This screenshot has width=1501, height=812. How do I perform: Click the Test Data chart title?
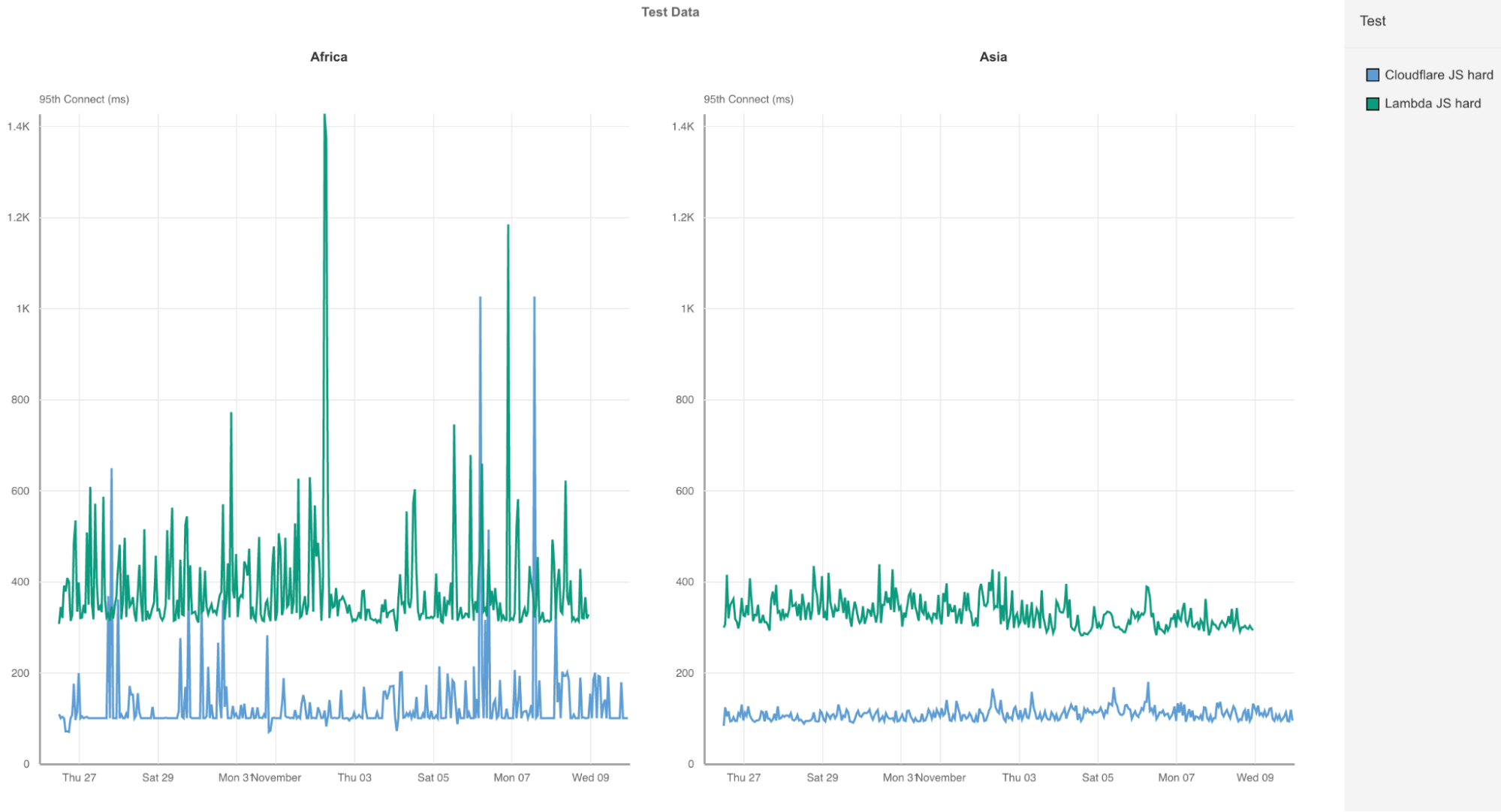[x=670, y=12]
